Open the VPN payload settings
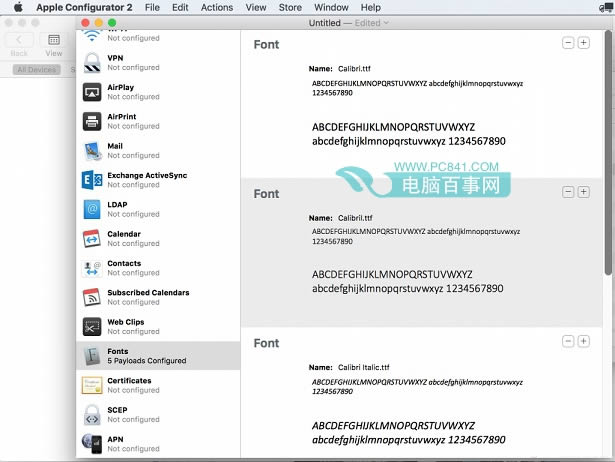This screenshot has width=615, height=462. click(x=158, y=63)
